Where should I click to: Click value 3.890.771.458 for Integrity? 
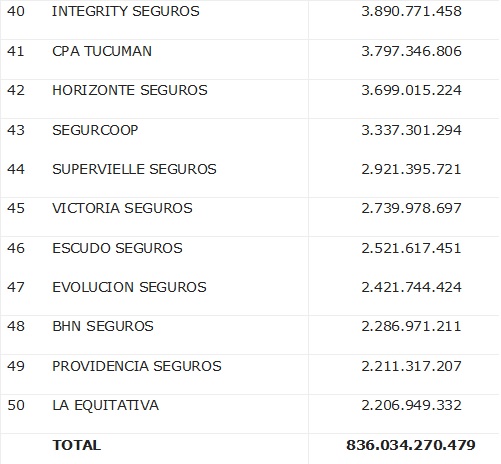[x=412, y=11]
